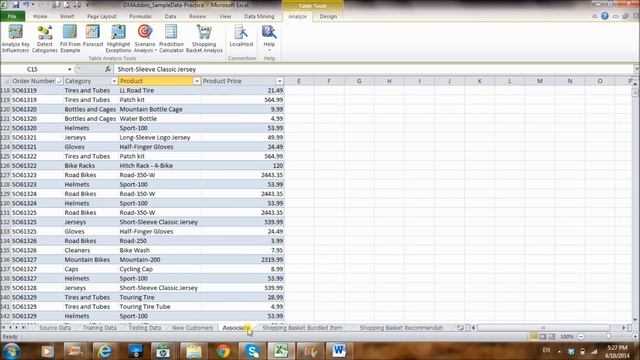The image size is (640, 360).
Task: Open Scenario Analysis menu
Action: 145,38
